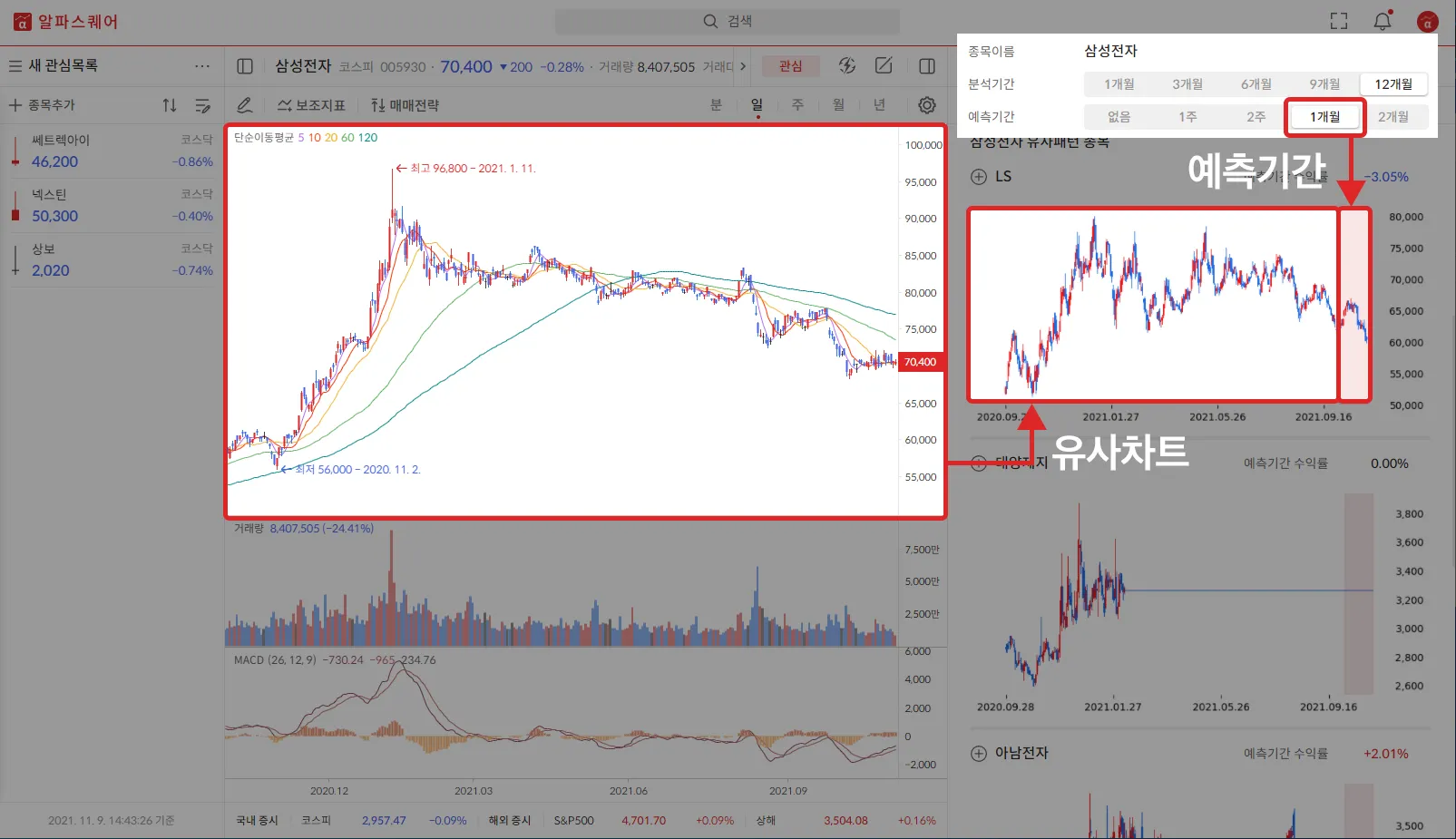
Task: Set 예측기간 to 2개월
Action: point(1393,117)
